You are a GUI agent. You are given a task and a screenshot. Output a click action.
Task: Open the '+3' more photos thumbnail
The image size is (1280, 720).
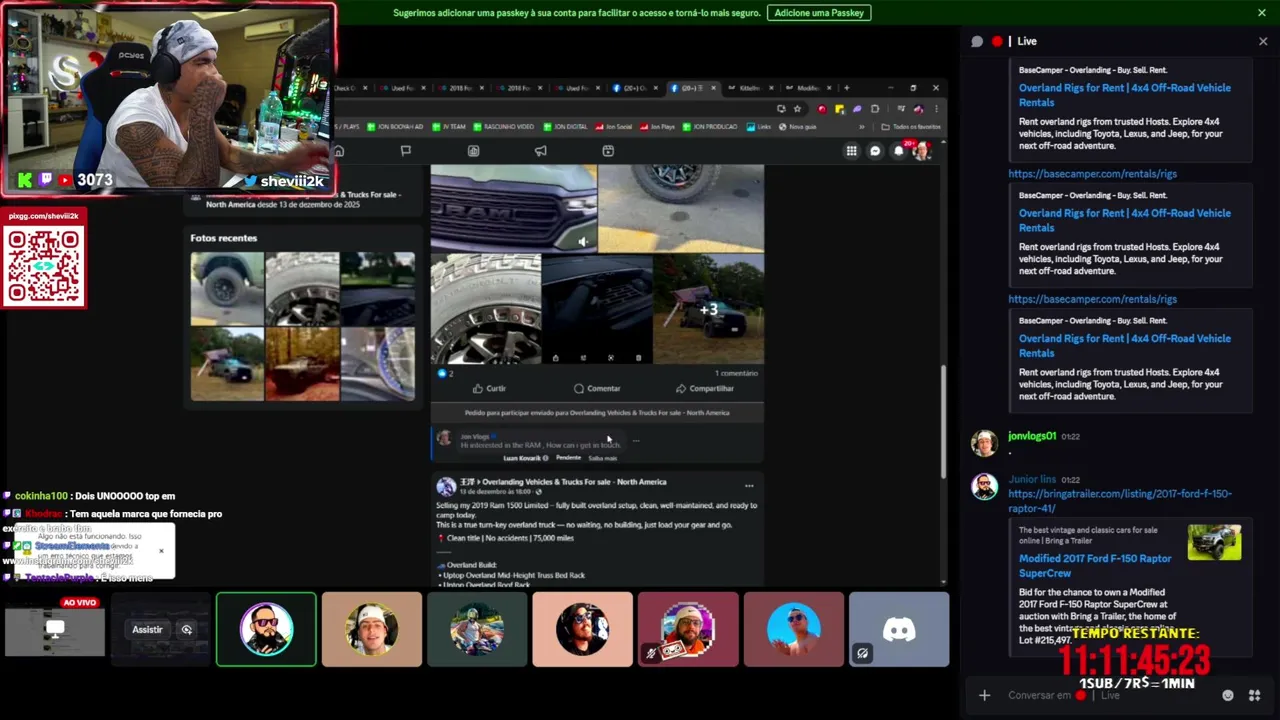click(709, 310)
